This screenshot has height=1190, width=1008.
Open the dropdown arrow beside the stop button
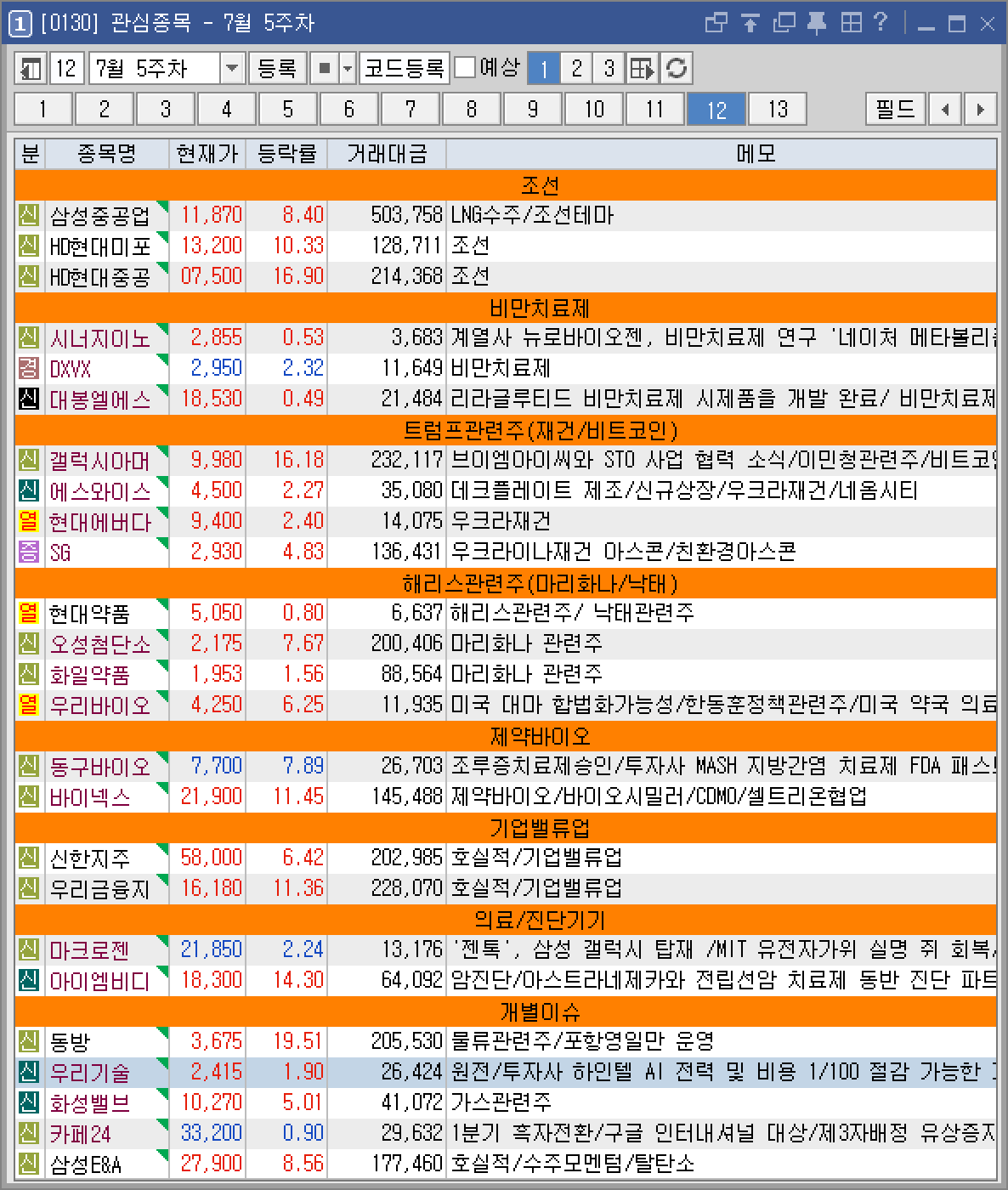click(x=347, y=69)
